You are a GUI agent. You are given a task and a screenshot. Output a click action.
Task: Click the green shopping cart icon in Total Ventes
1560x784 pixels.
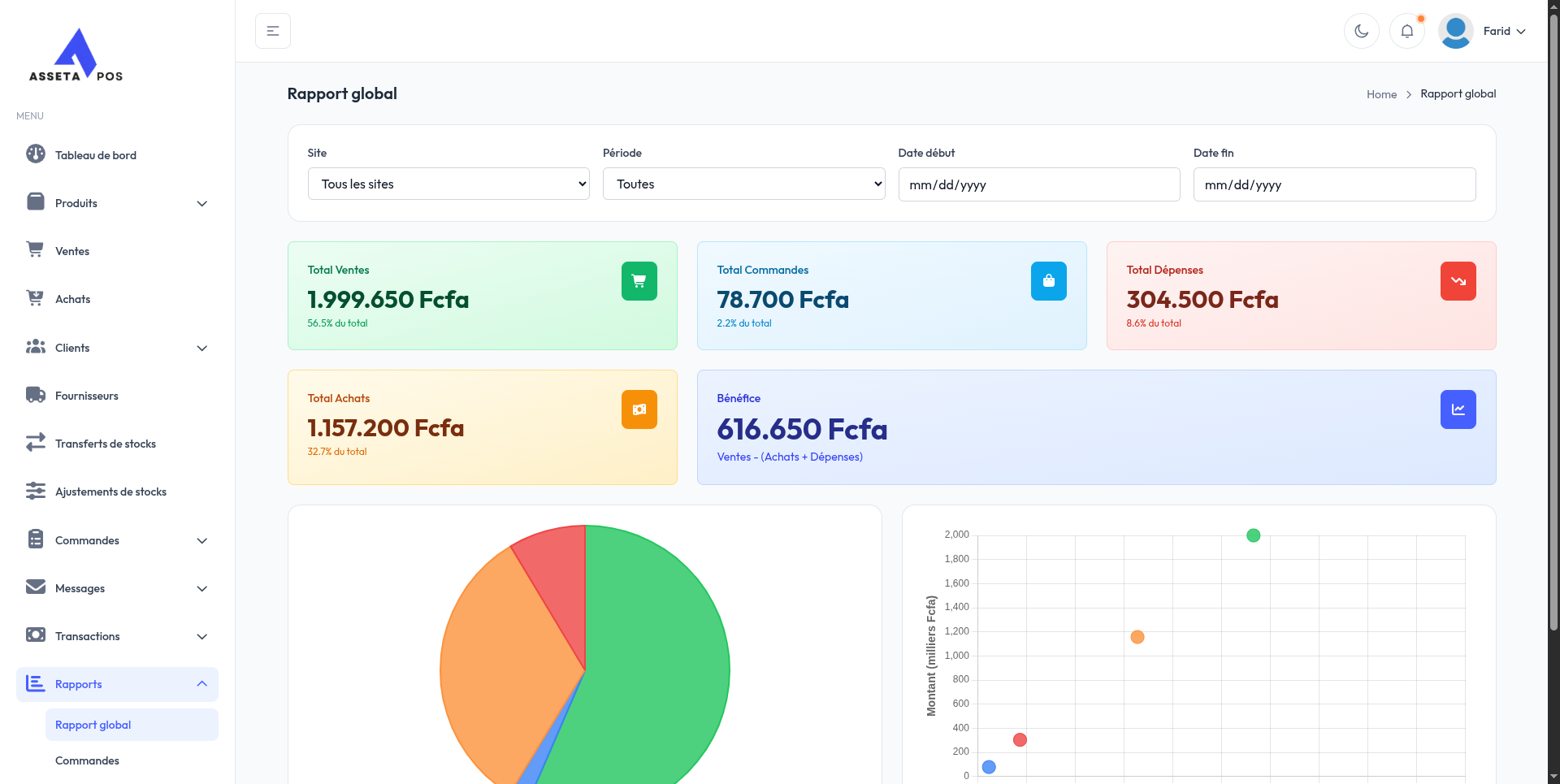point(639,281)
